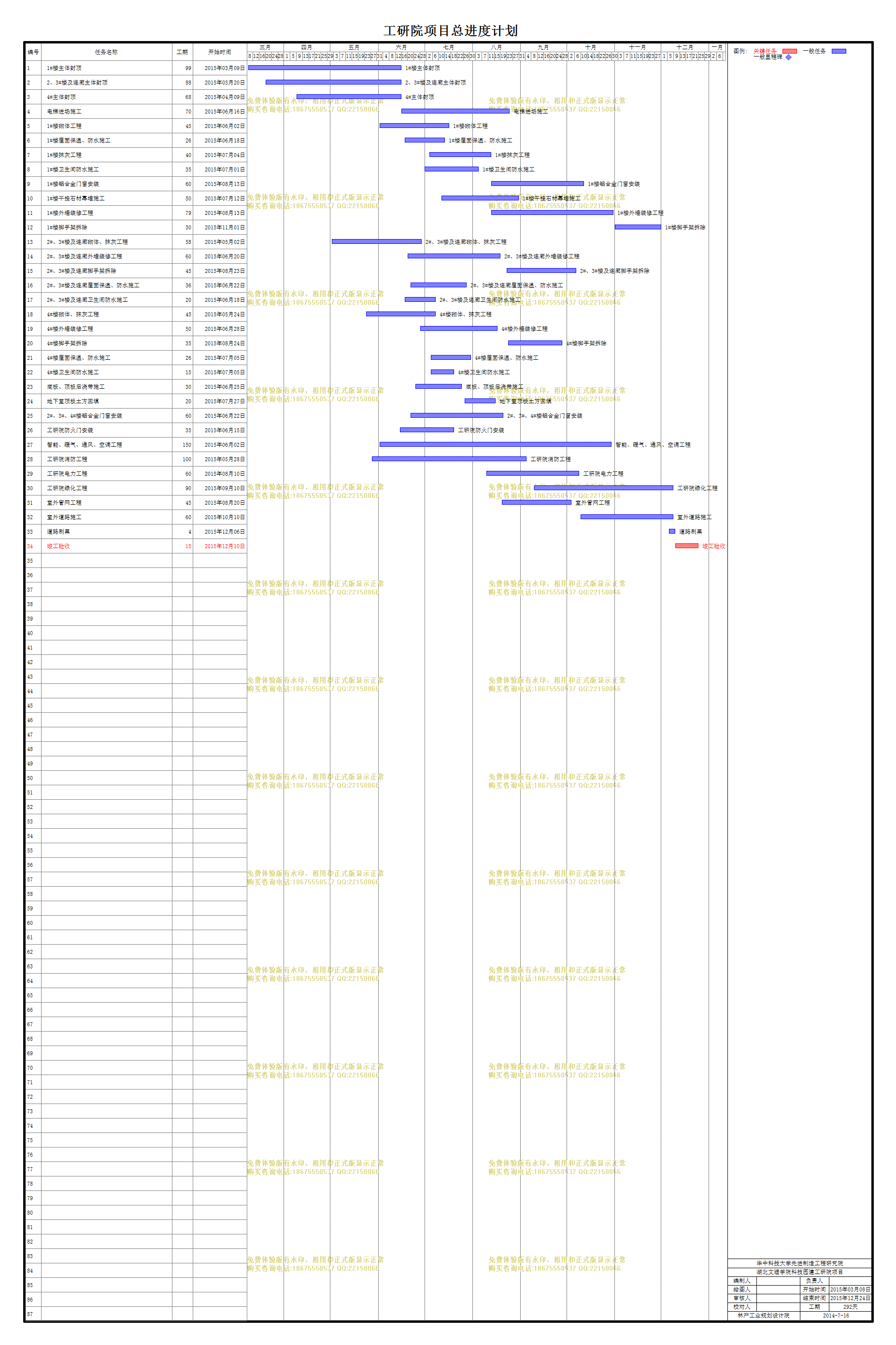
Task: Click the blue 一般任务 legend swatch
Action: [x=839, y=51]
